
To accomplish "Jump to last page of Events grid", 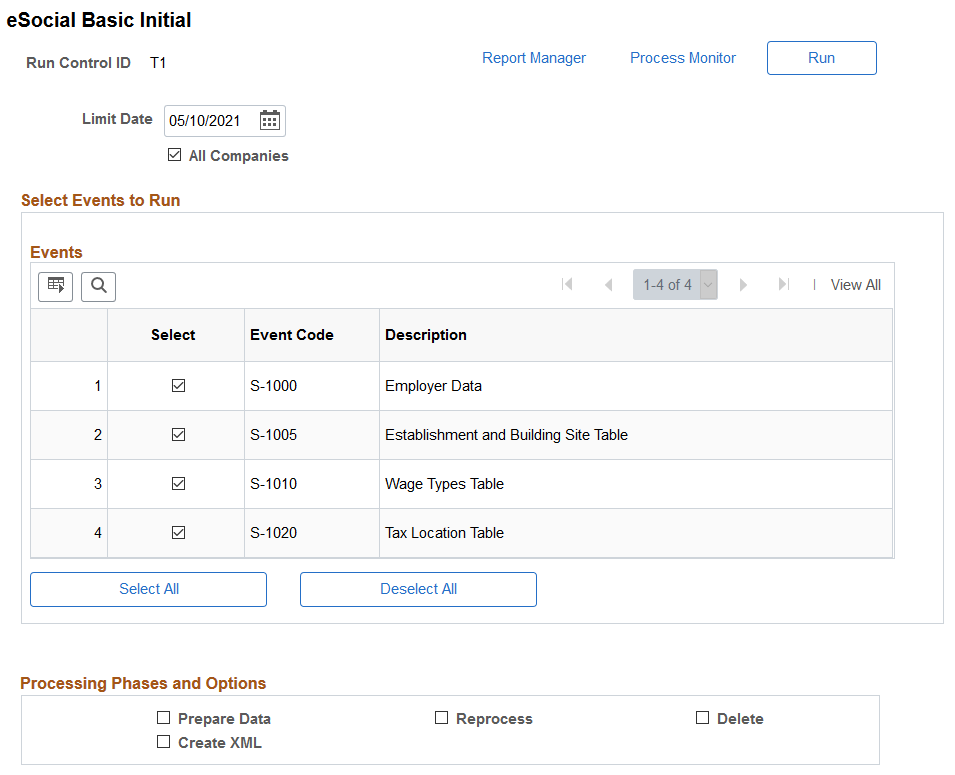I will (784, 285).
